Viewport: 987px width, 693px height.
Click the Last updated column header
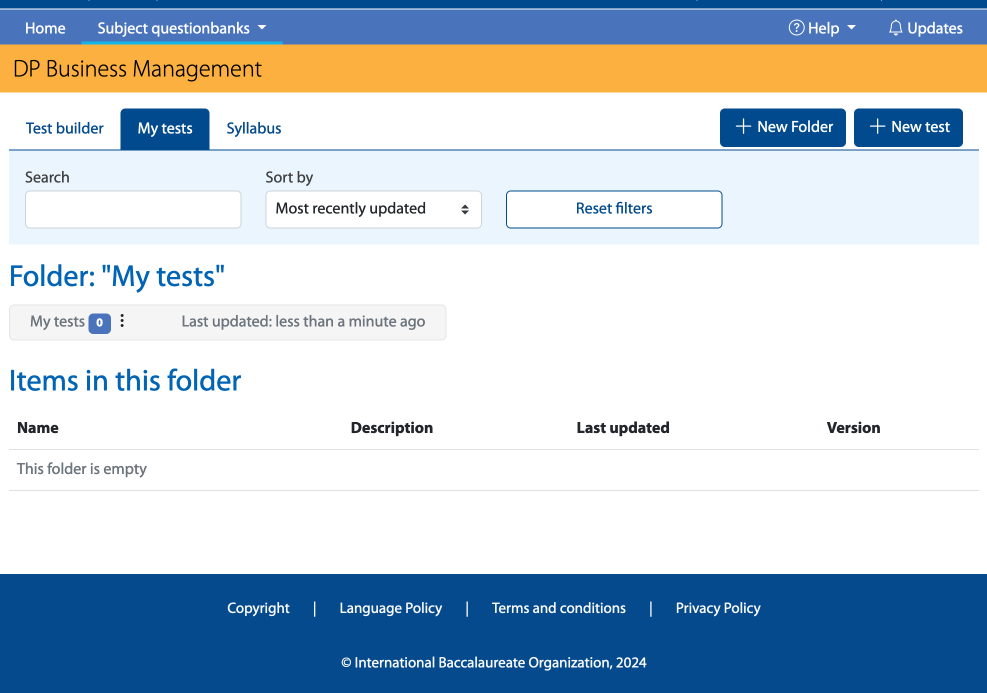point(622,428)
